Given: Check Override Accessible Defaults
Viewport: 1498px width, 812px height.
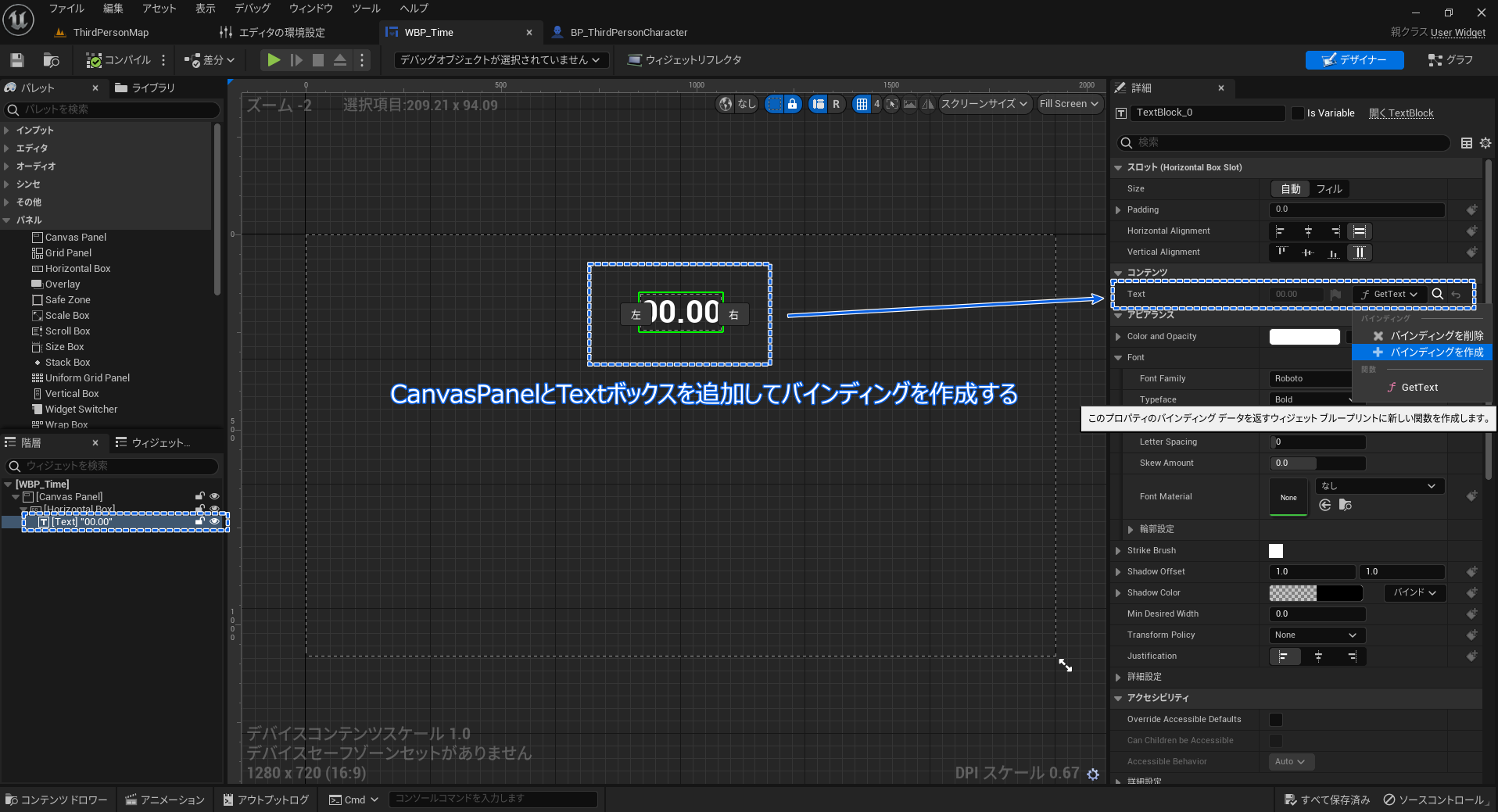Looking at the screenshot, I should tap(1275, 719).
